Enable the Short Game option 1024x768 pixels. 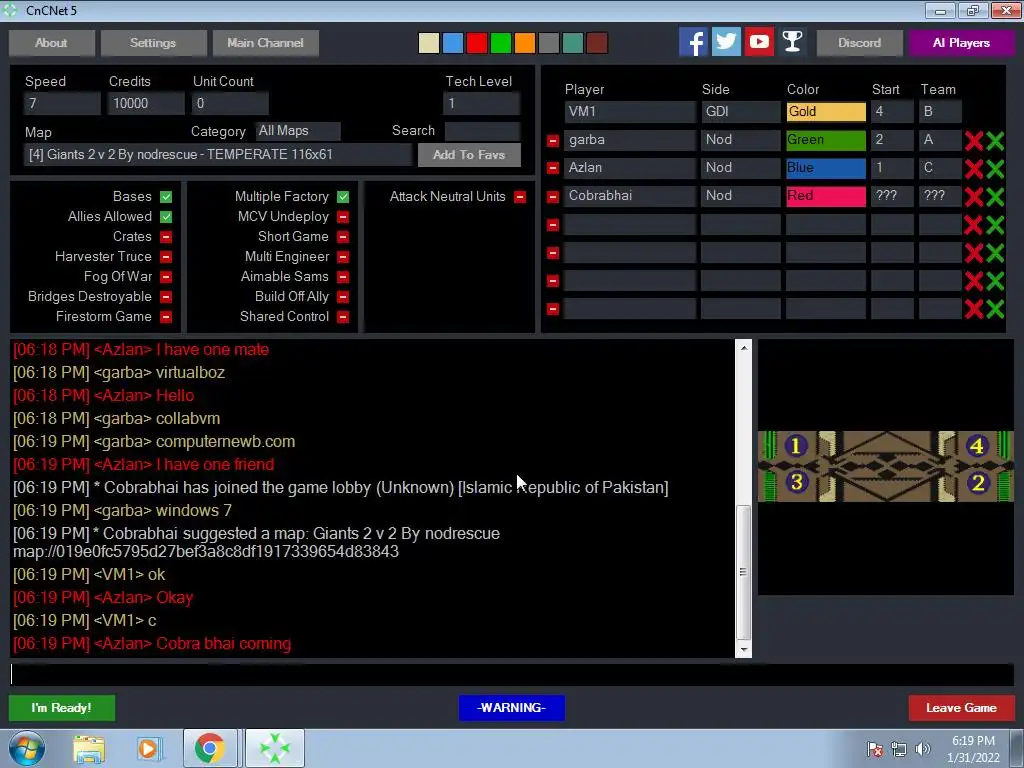(343, 237)
